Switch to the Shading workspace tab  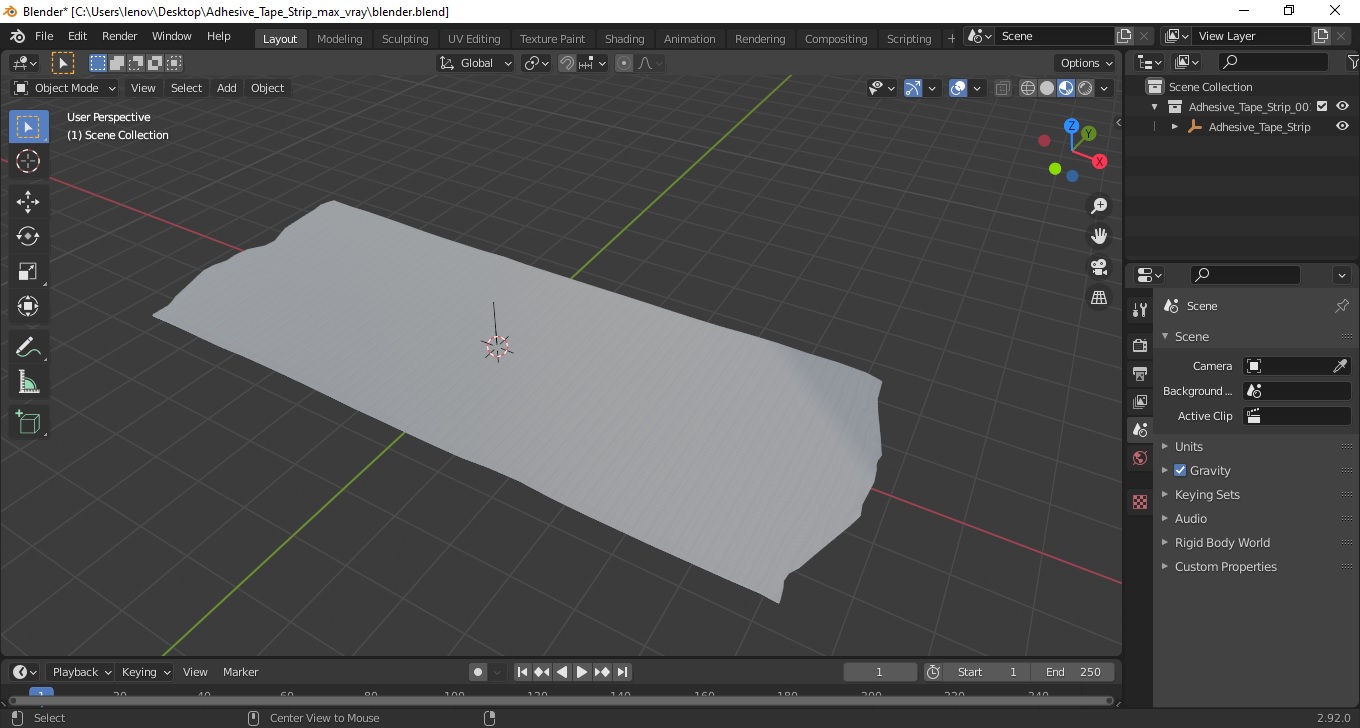(625, 39)
